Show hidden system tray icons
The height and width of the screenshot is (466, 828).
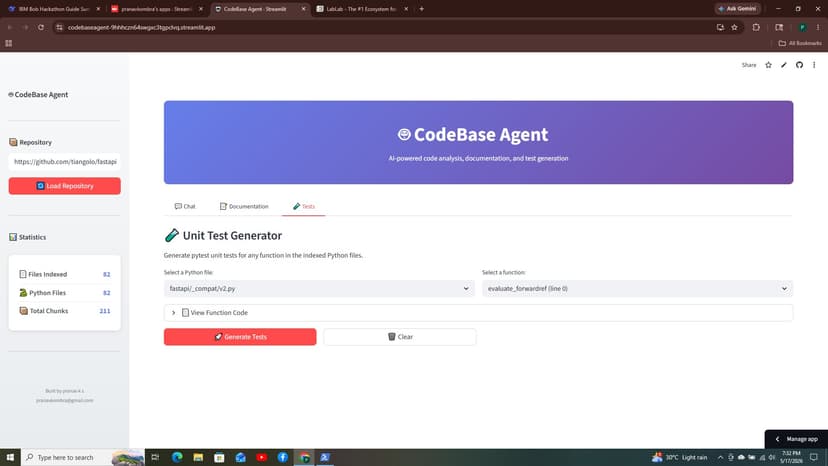(720, 458)
